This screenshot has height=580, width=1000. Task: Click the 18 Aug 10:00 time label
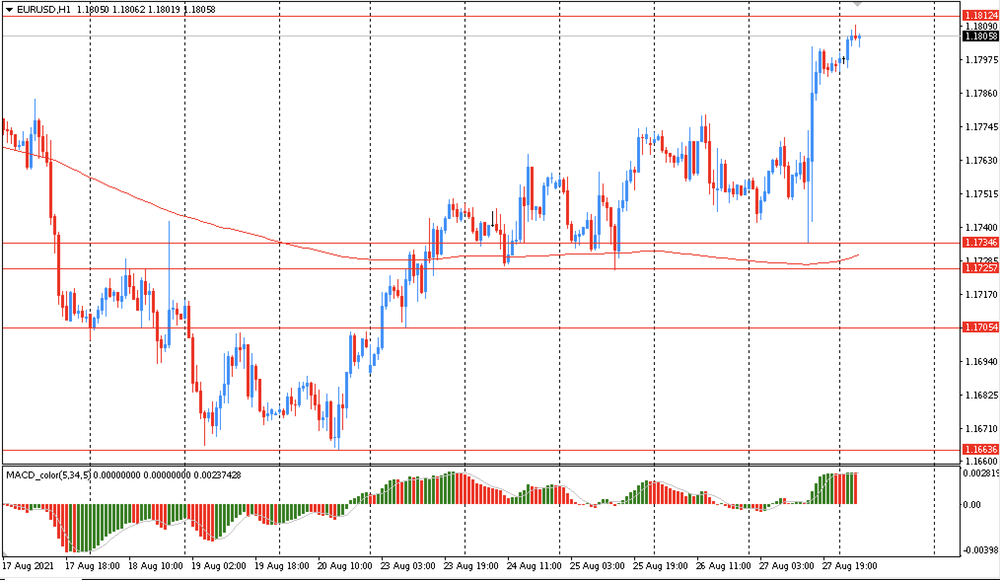click(156, 566)
